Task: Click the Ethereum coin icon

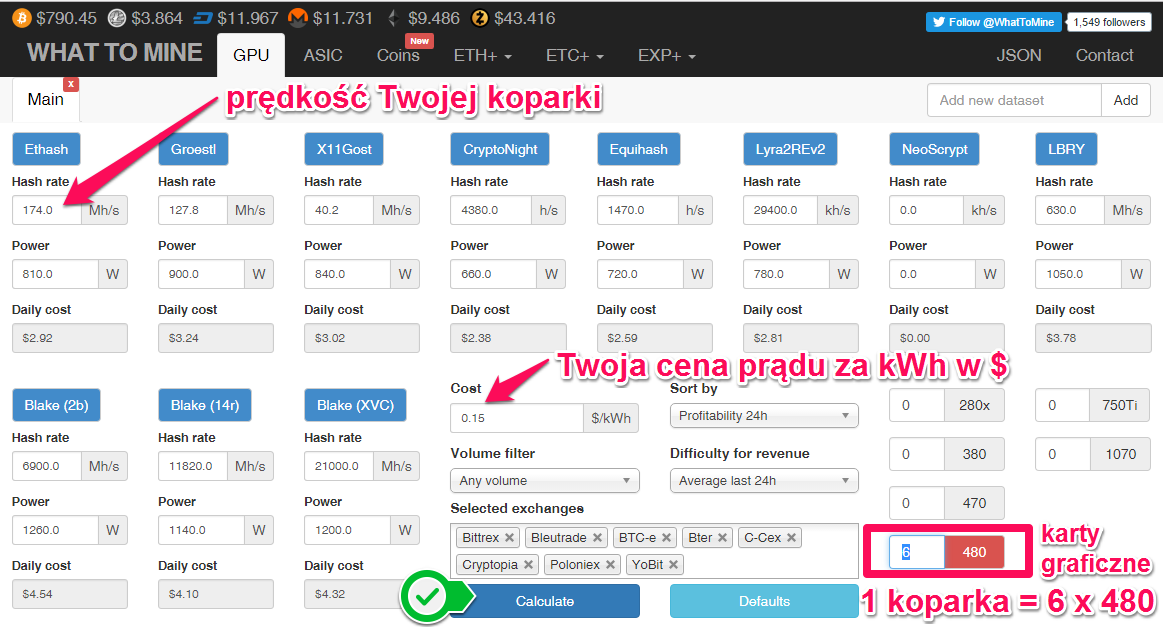Action: [392, 18]
